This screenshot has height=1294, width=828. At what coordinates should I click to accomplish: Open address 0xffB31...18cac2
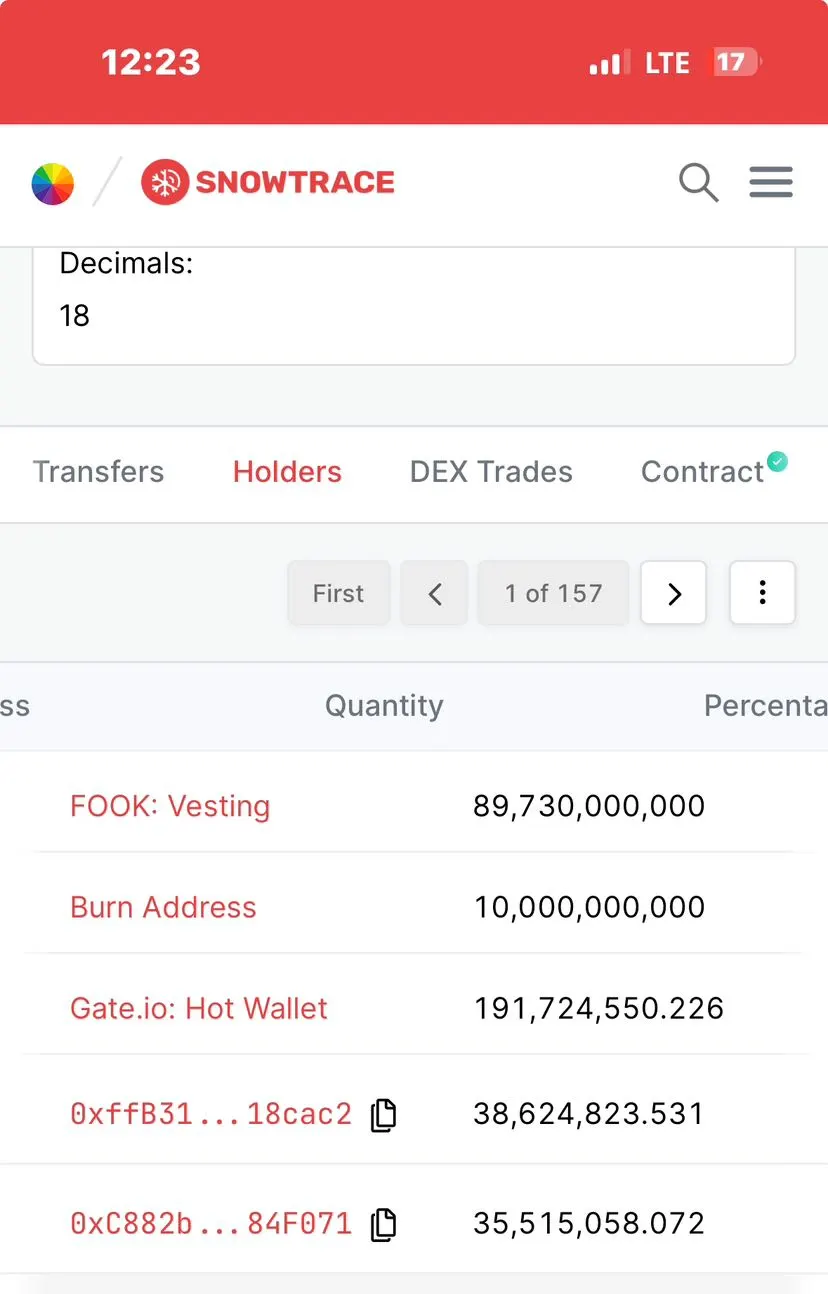[211, 1114]
